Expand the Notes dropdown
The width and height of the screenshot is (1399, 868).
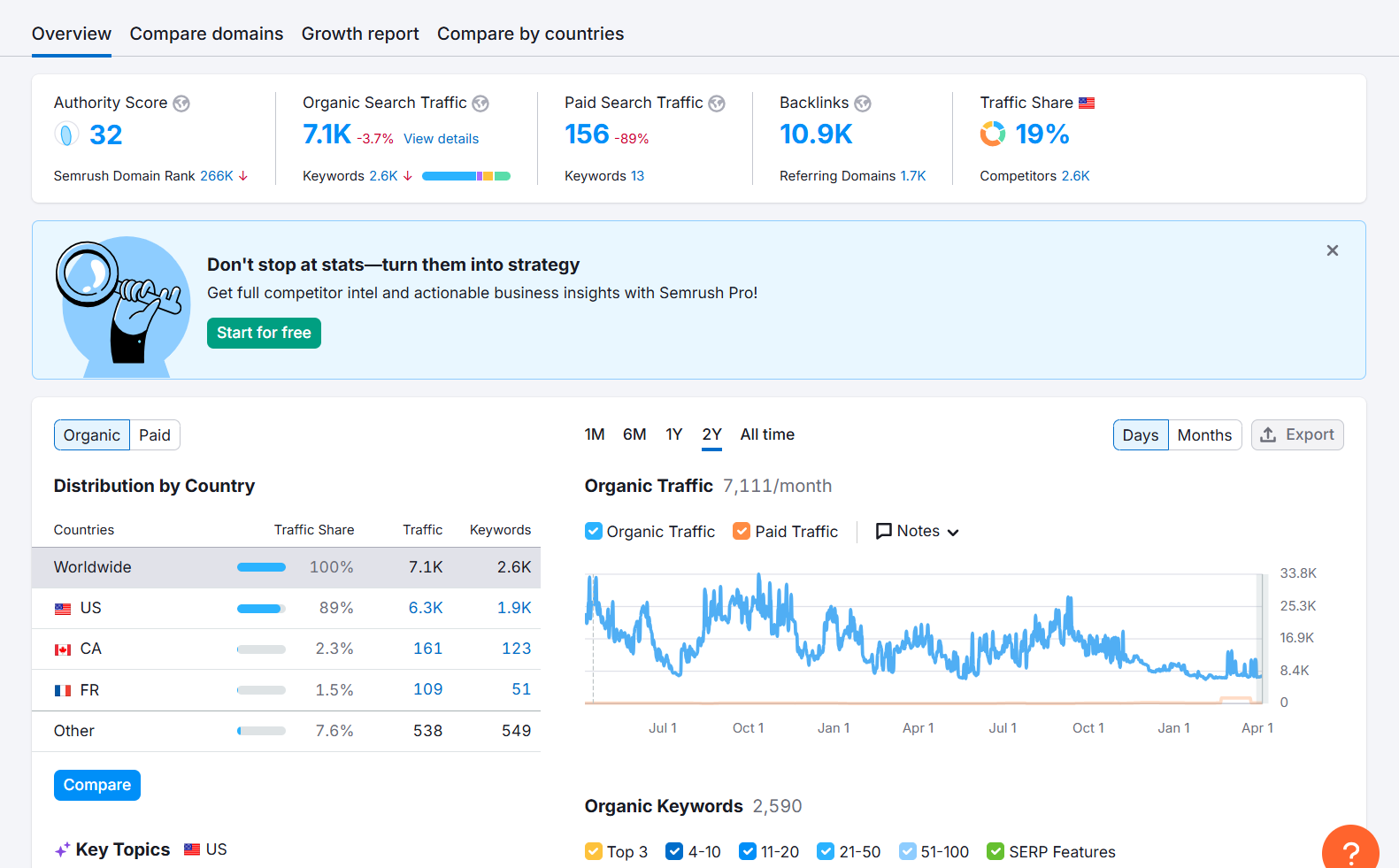(x=918, y=531)
